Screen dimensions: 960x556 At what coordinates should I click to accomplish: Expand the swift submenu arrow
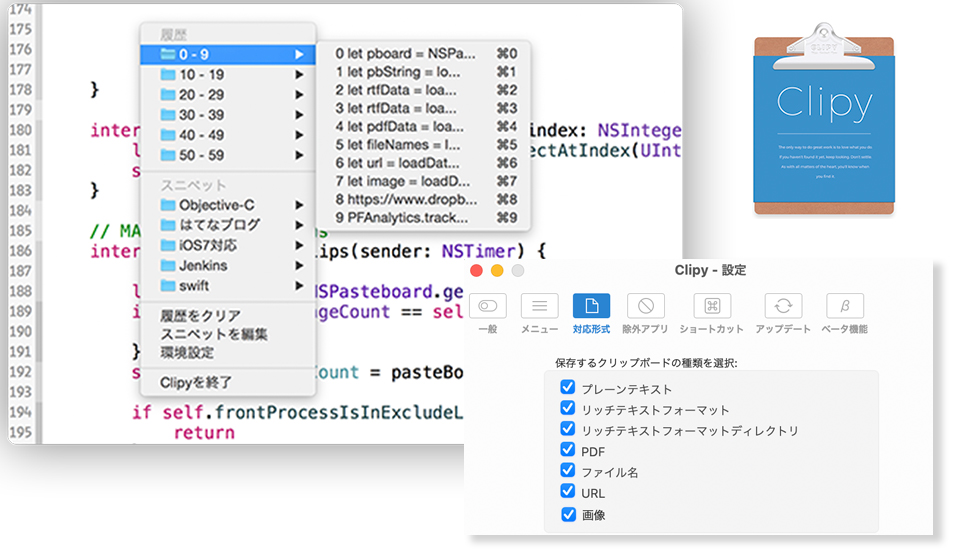tap(299, 286)
